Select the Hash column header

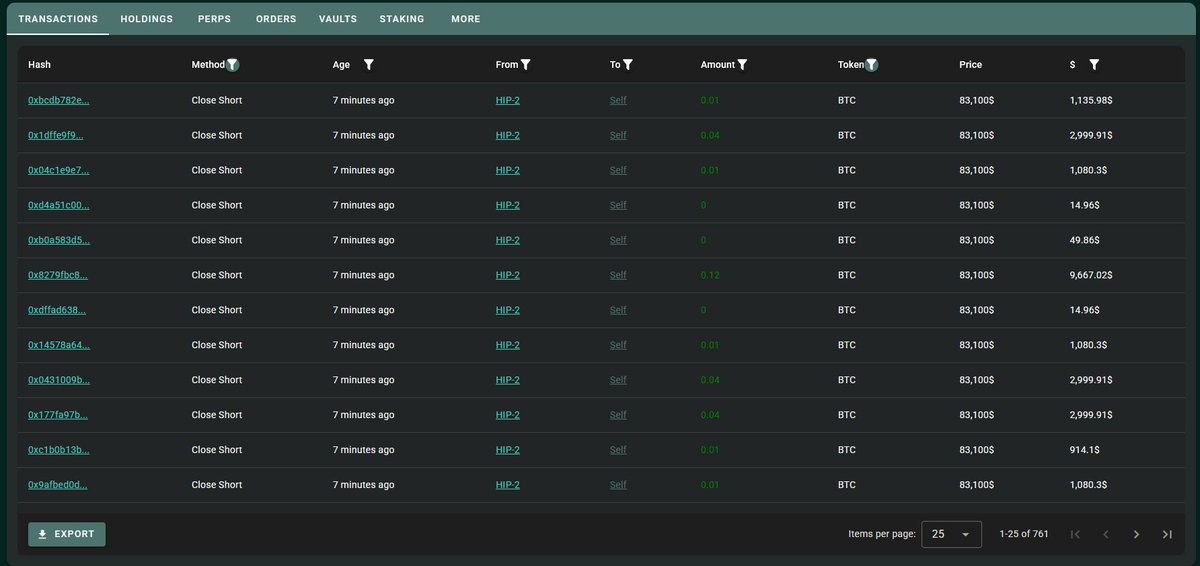pyautogui.click(x=39, y=65)
